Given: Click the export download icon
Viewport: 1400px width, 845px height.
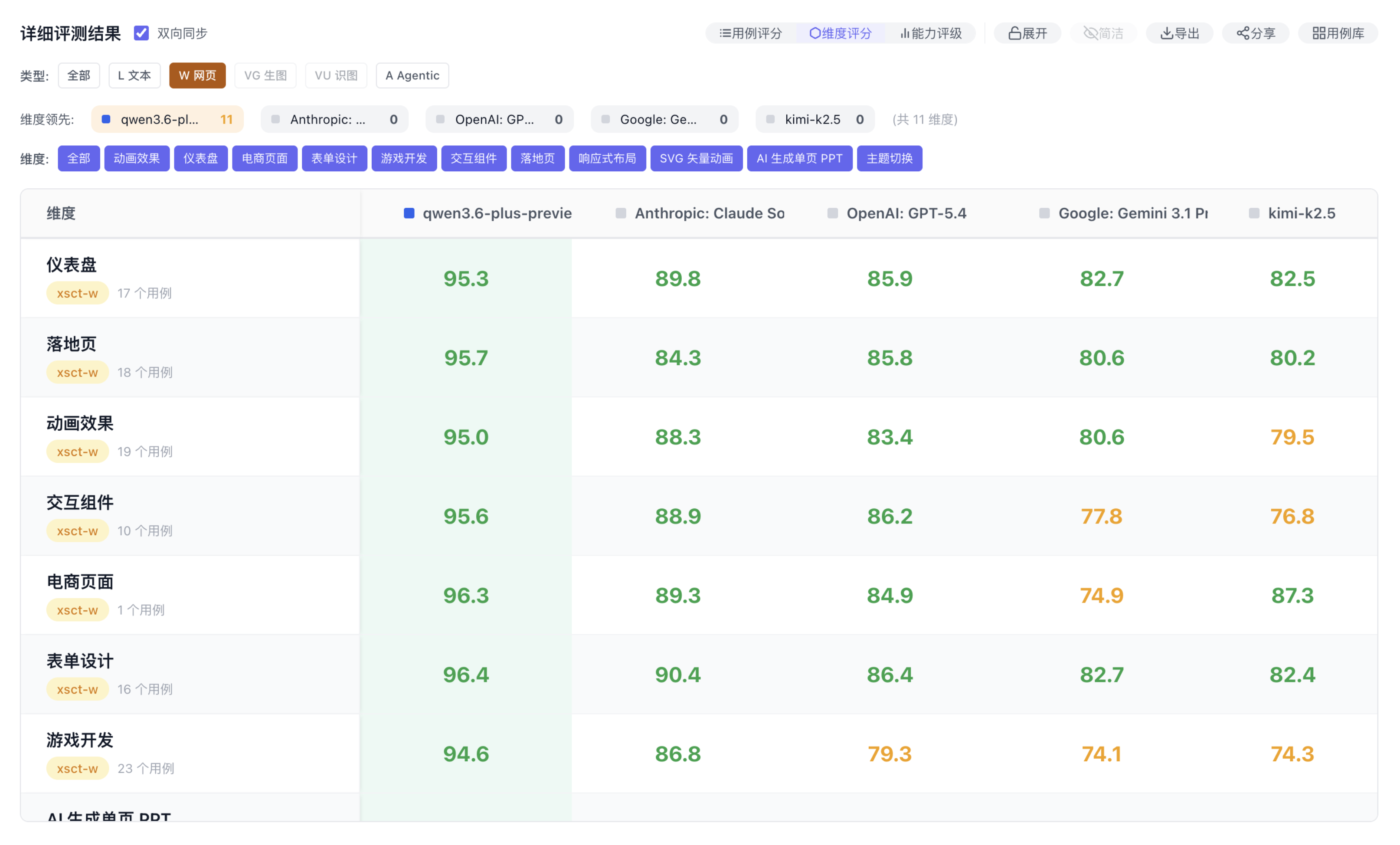Looking at the screenshot, I should click(x=1167, y=33).
